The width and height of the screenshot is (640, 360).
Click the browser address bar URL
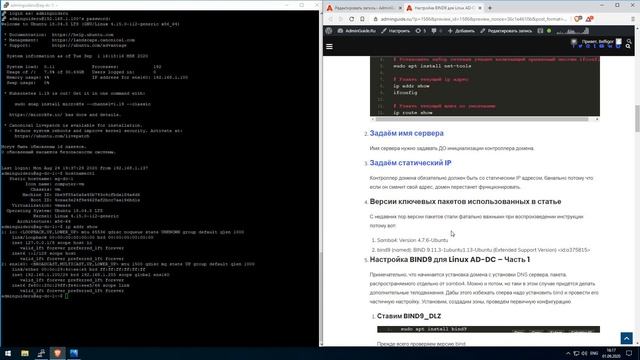473,19
